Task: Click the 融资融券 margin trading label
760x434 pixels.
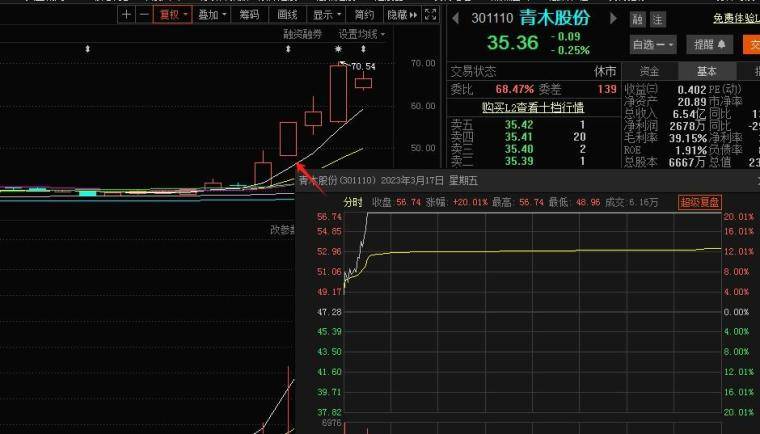Action: click(x=303, y=34)
